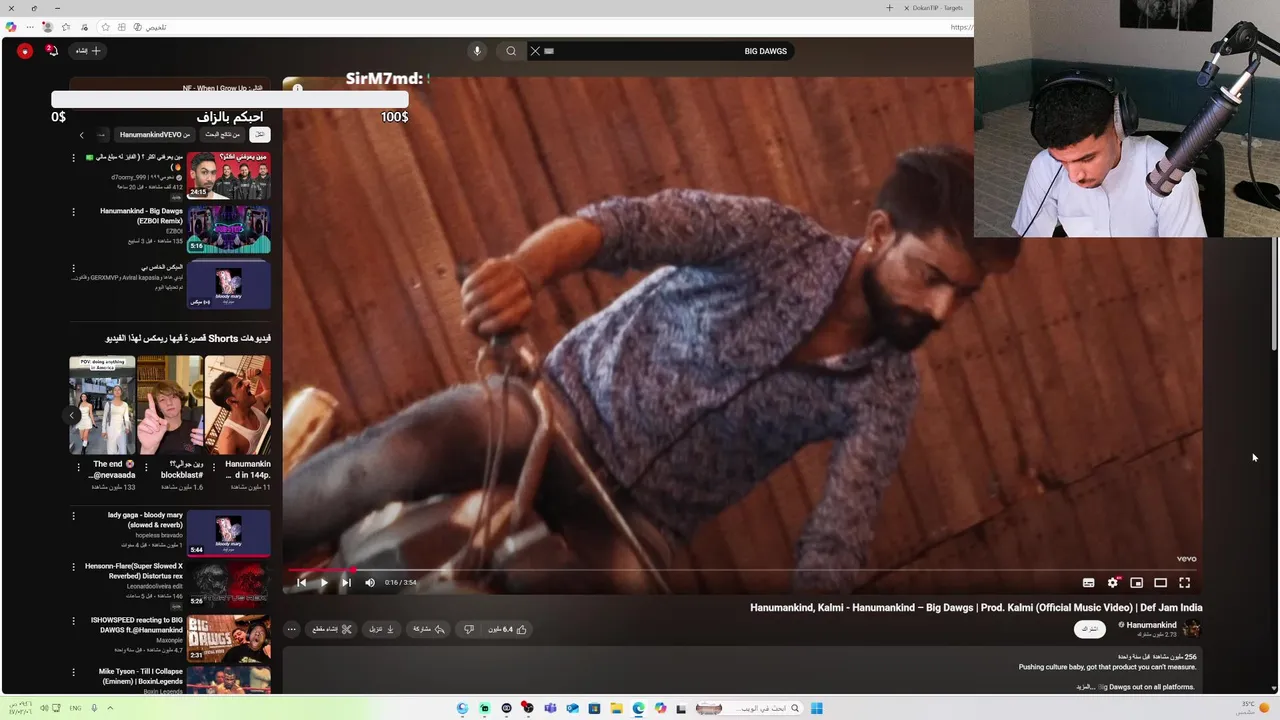Open 'The end @nevaaada' Short thumbnail
This screenshot has height=720, width=1280.
[102, 405]
